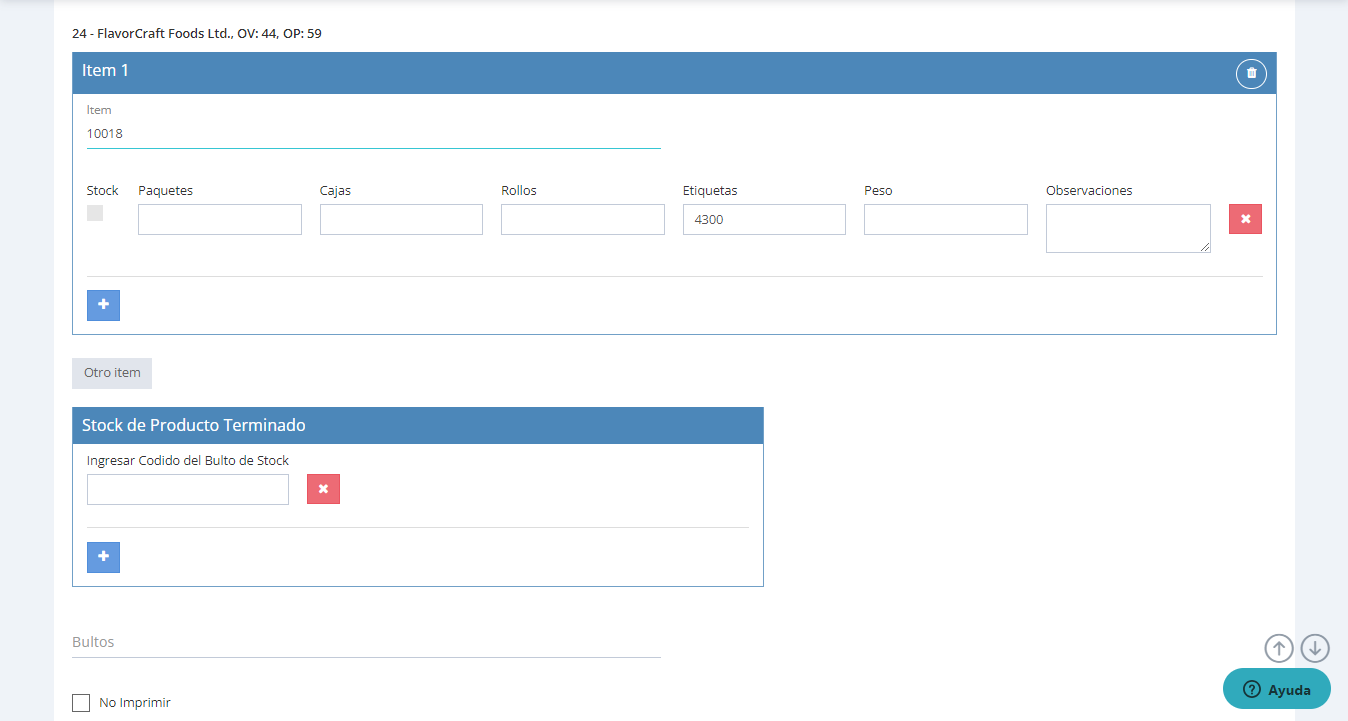
Task: Remove the row with red X beside Observaciones
Action: [x=1245, y=219]
